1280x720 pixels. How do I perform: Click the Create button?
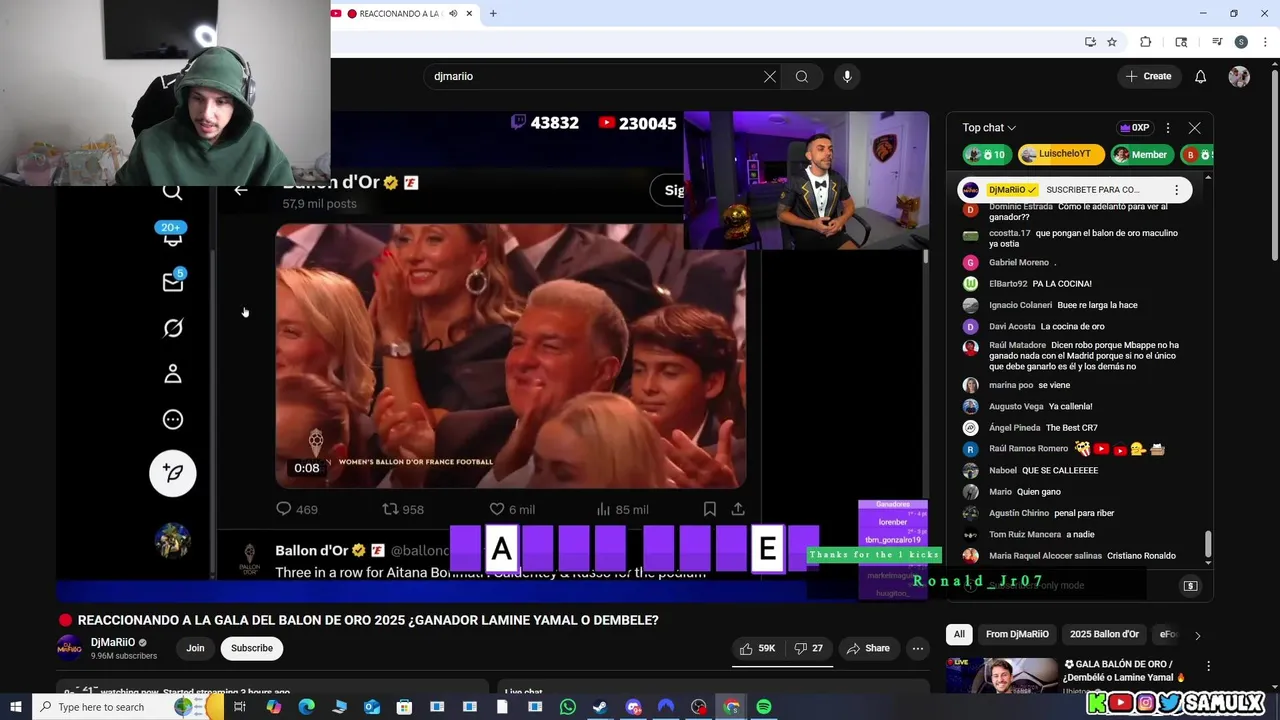pos(1147,76)
